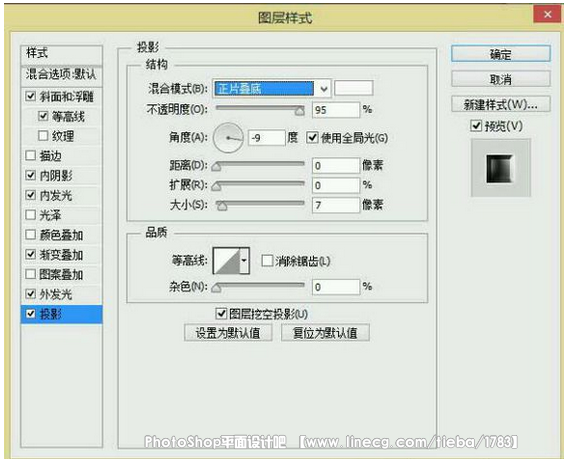Viewport: 568px width, 459px height.
Task: Click 复位为默认值 button
Action: point(325,333)
